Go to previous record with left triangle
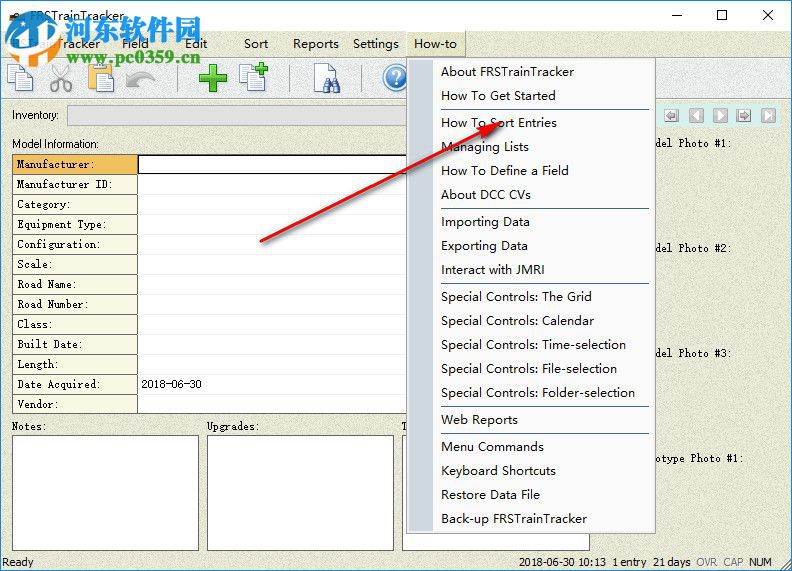792x571 pixels. coord(696,116)
